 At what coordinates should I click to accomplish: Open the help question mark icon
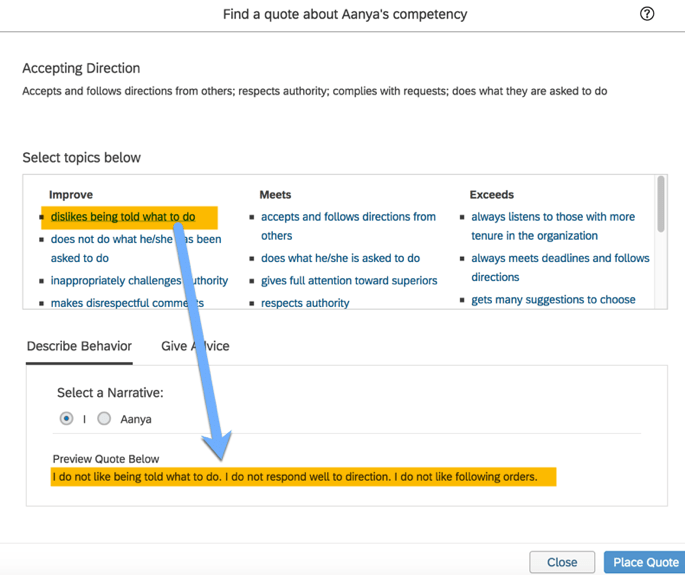[x=647, y=14]
